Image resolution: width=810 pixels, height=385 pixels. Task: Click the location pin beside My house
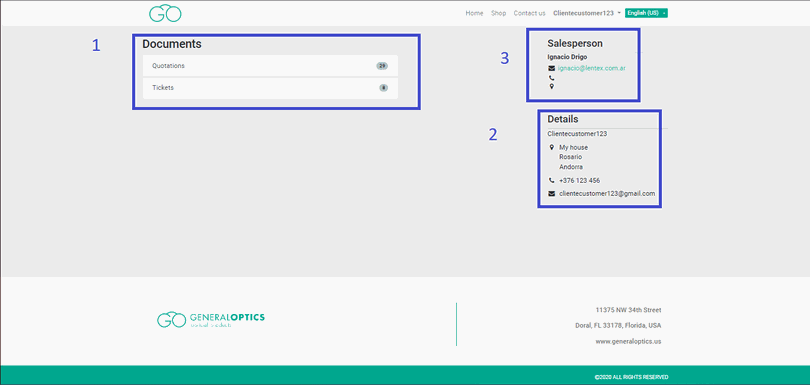pos(552,147)
